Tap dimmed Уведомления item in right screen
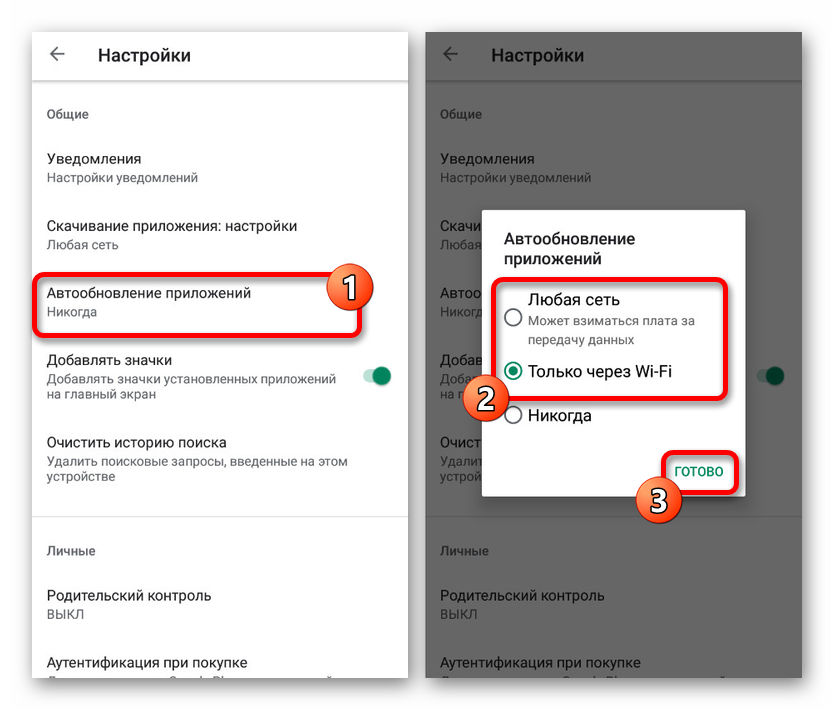Viewport: 834px width, 710px height. 613,168
